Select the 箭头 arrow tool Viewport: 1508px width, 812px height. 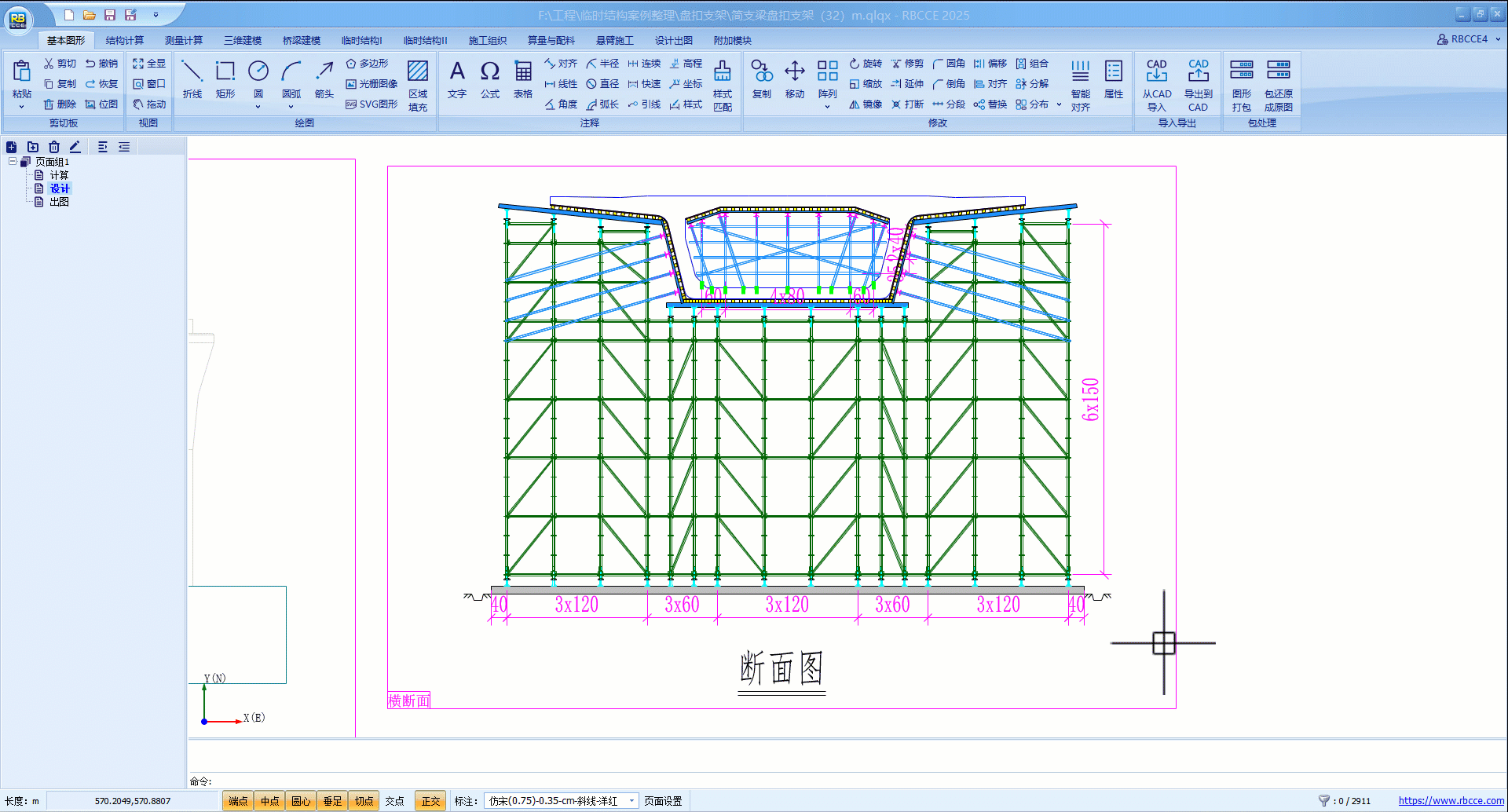(324, 79)
